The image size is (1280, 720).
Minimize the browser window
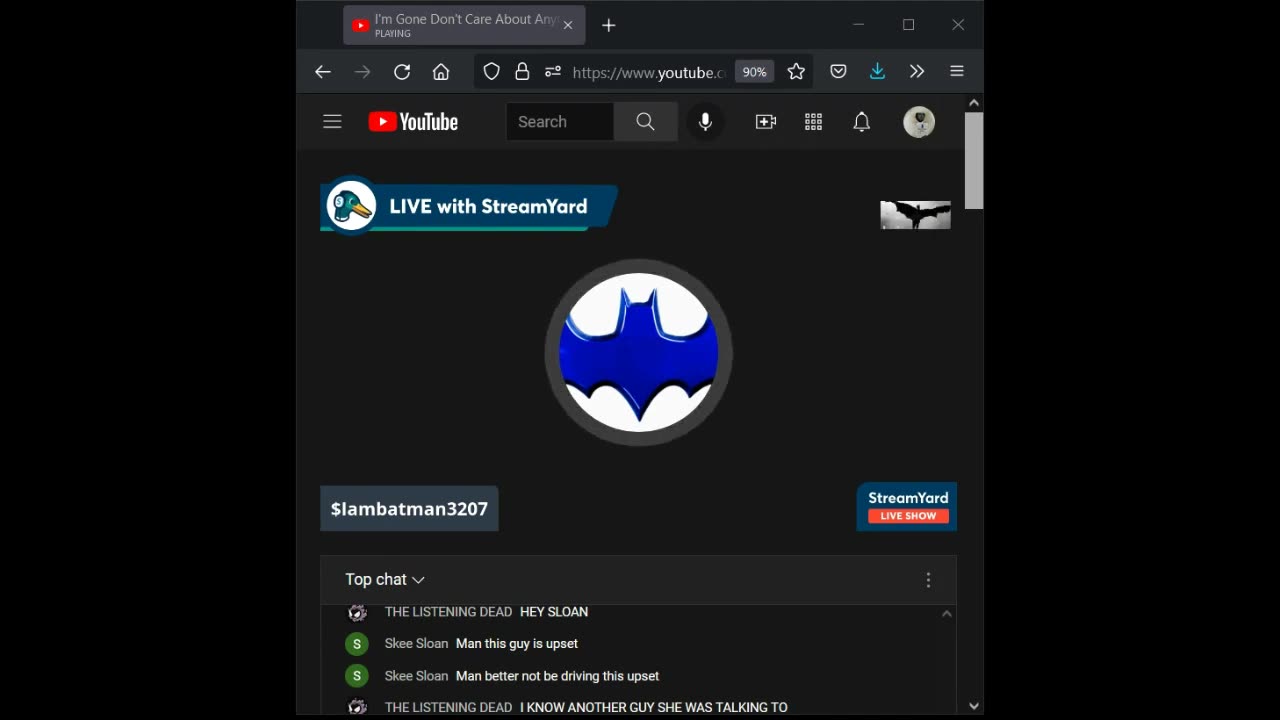(x=859, y=25)
